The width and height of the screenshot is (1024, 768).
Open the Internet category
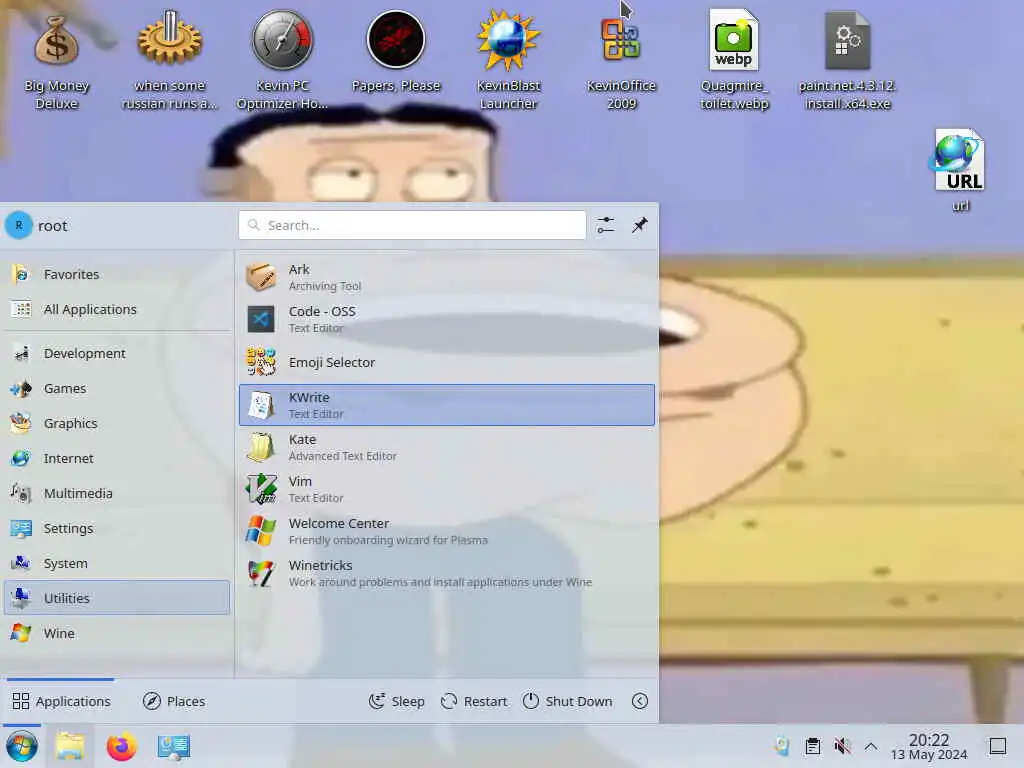pyautogui.click(x=117, y=458)
